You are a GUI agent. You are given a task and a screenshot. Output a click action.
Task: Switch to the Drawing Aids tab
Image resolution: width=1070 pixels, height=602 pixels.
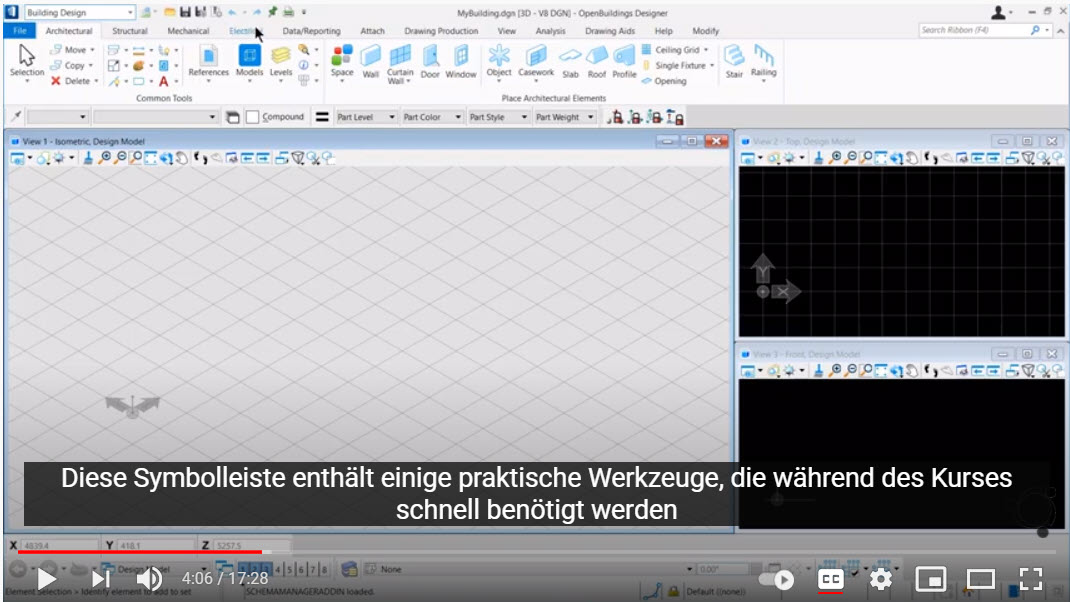point(610,31)
